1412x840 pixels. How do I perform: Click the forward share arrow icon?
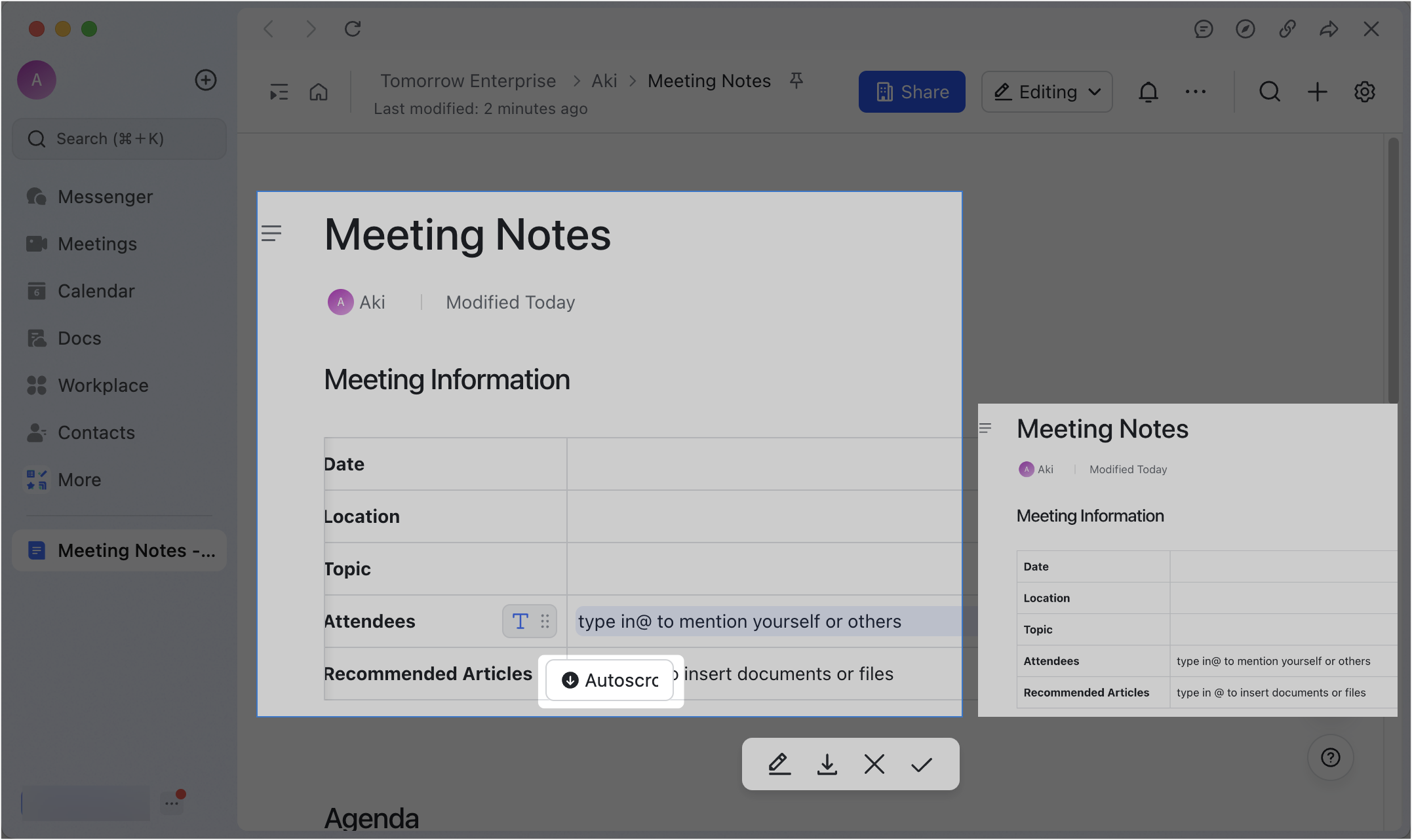[1329, 29]
